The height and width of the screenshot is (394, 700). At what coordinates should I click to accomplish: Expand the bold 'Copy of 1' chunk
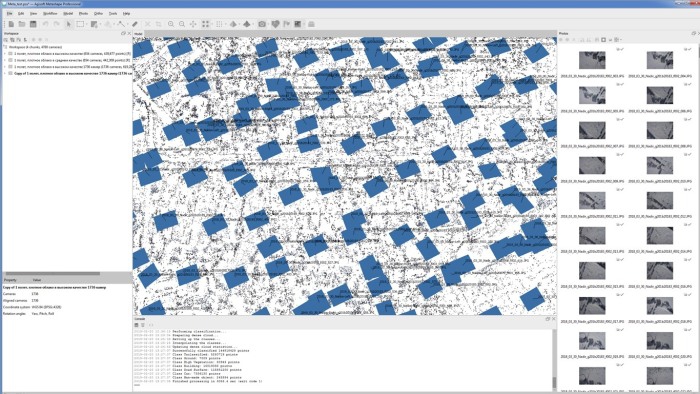(x=5, y=73)
